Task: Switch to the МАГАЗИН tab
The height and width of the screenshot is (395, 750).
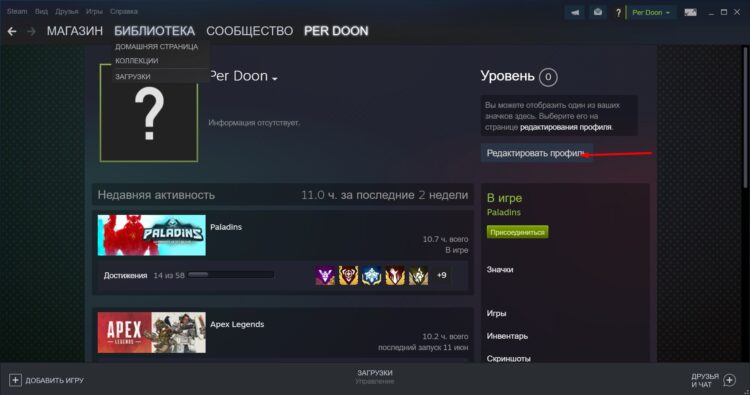Action: 75,31
